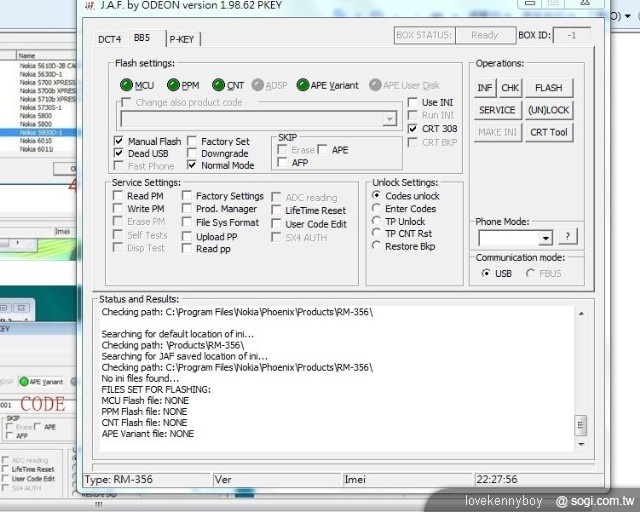The width and height of the screenshot is (640, 512).
Task: Click the FLASH button
Action: 549,88
